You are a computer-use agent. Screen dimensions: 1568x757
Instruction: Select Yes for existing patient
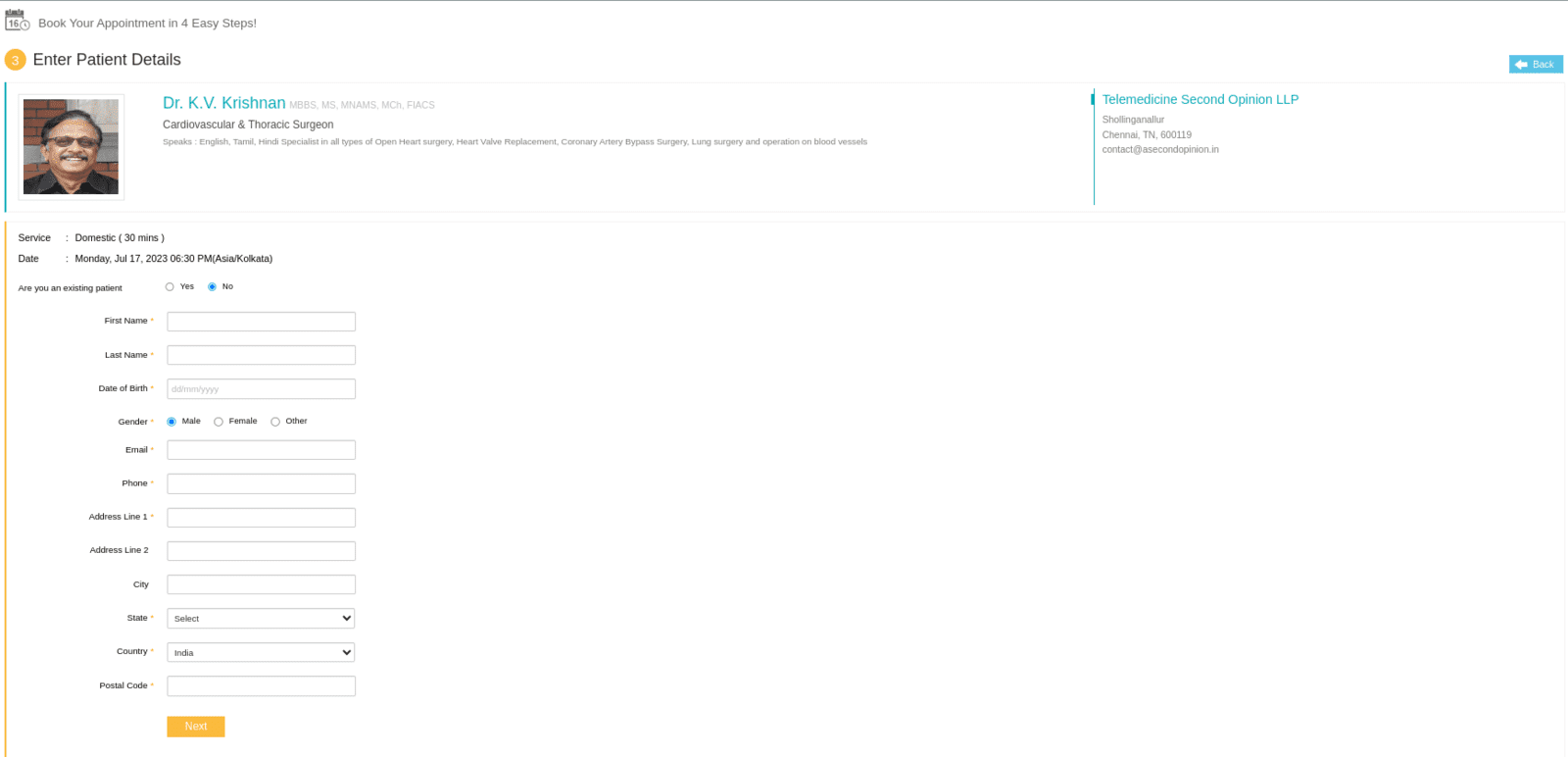coord(170,286)
